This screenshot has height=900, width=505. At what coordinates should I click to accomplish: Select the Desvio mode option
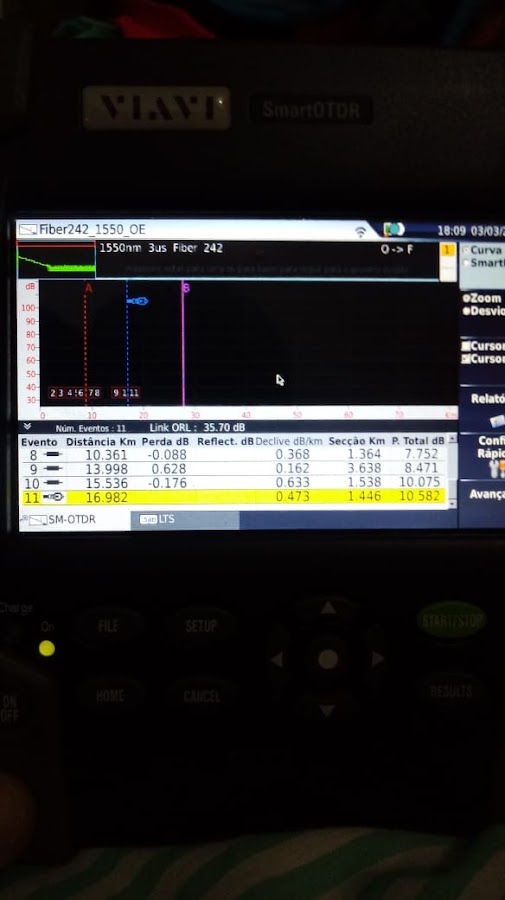(484, 311)
